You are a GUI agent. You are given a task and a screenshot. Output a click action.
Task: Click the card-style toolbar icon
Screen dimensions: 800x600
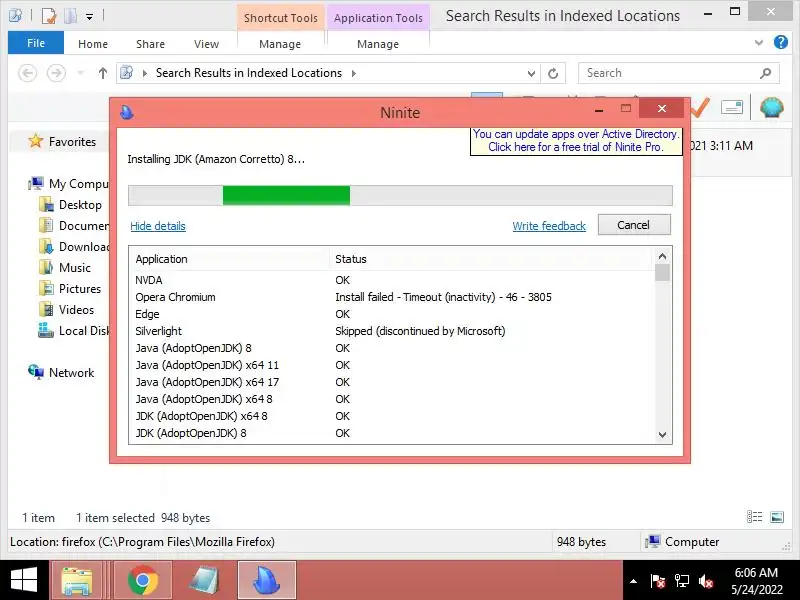(x=732, y=107)
